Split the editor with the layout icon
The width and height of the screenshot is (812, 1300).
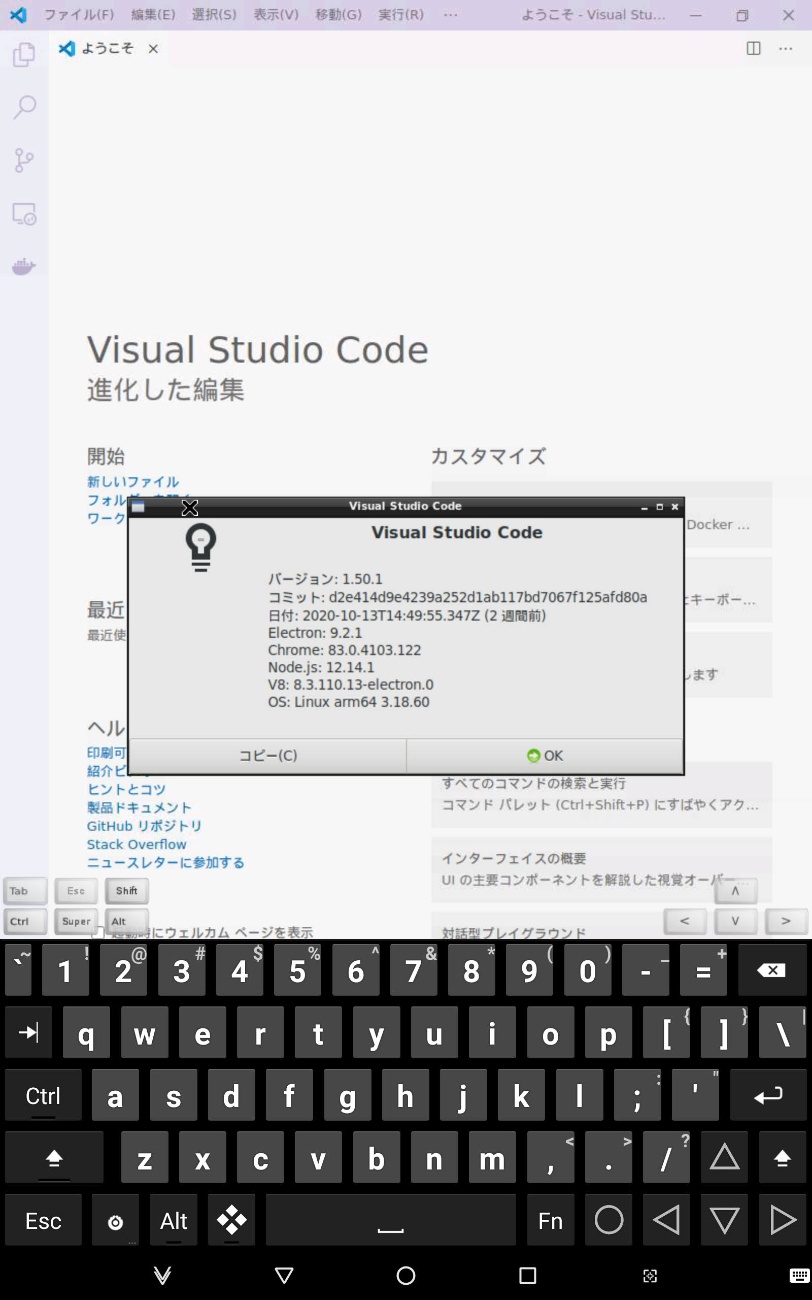coord(754,48)
